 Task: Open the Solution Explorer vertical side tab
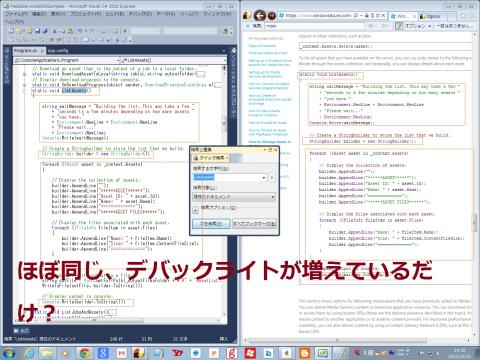tap(233, 83)
